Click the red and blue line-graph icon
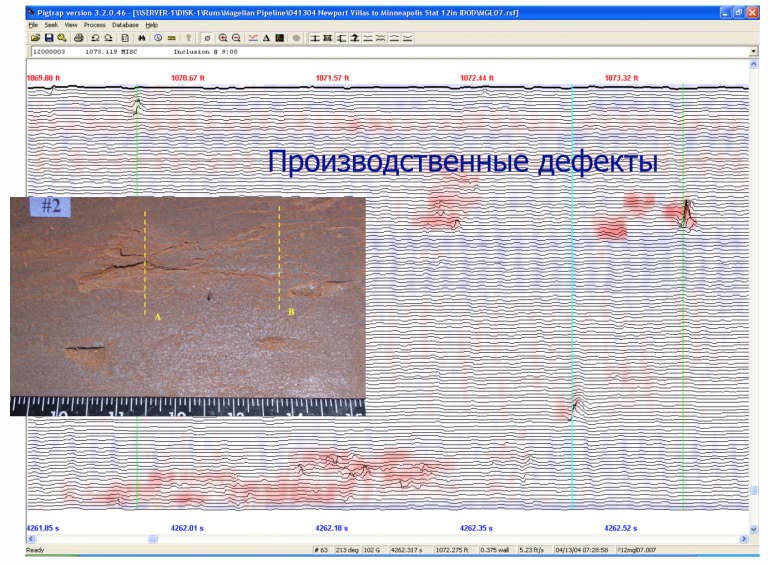This screenshot has height=565, width=768. tap(253, 38)
